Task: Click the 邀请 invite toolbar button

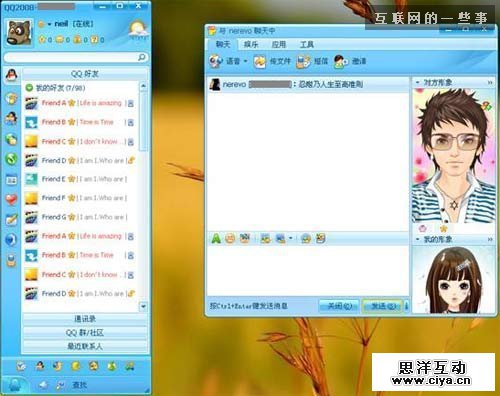Action: tap(350, 61)
